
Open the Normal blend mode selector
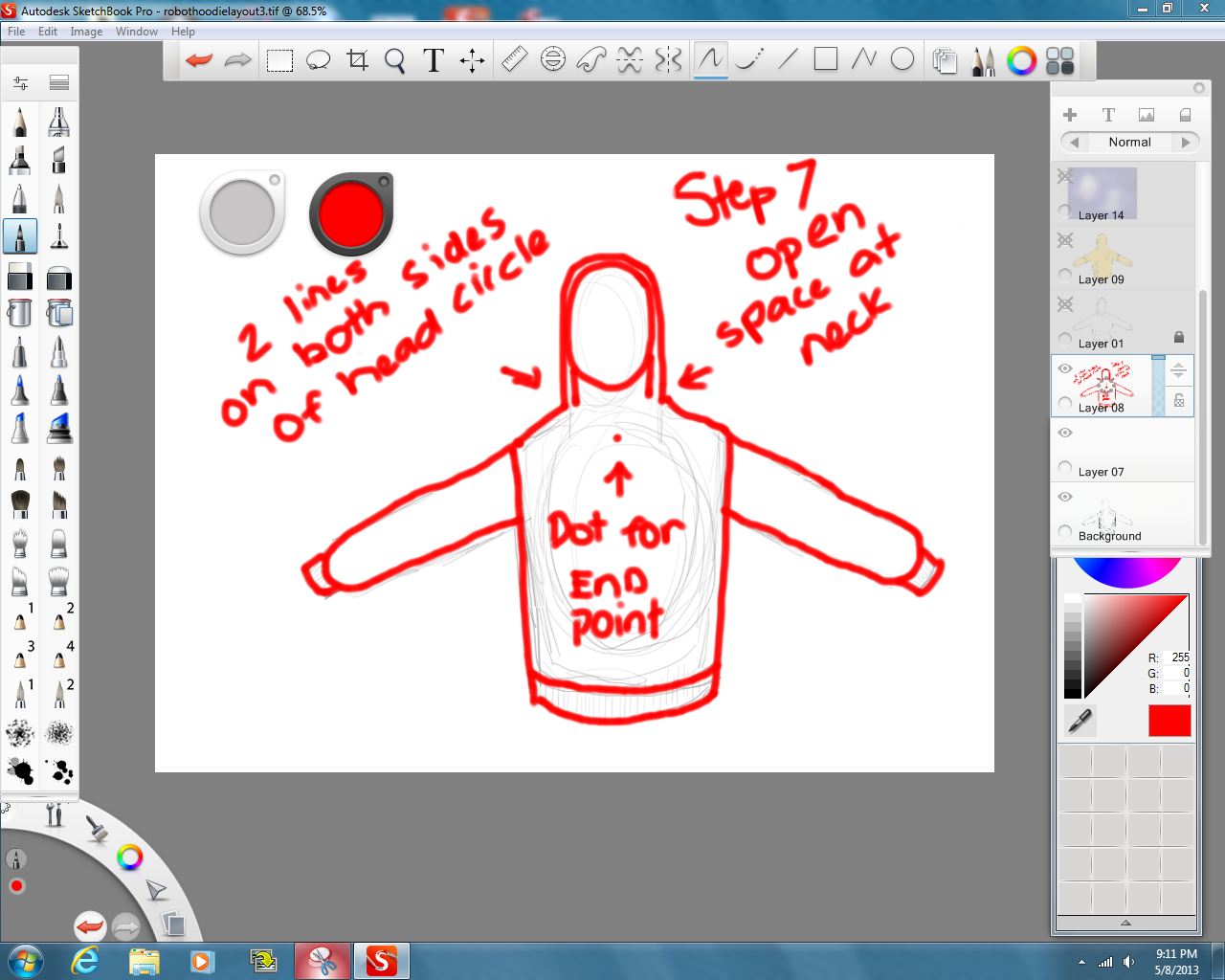coord(1129,142)
